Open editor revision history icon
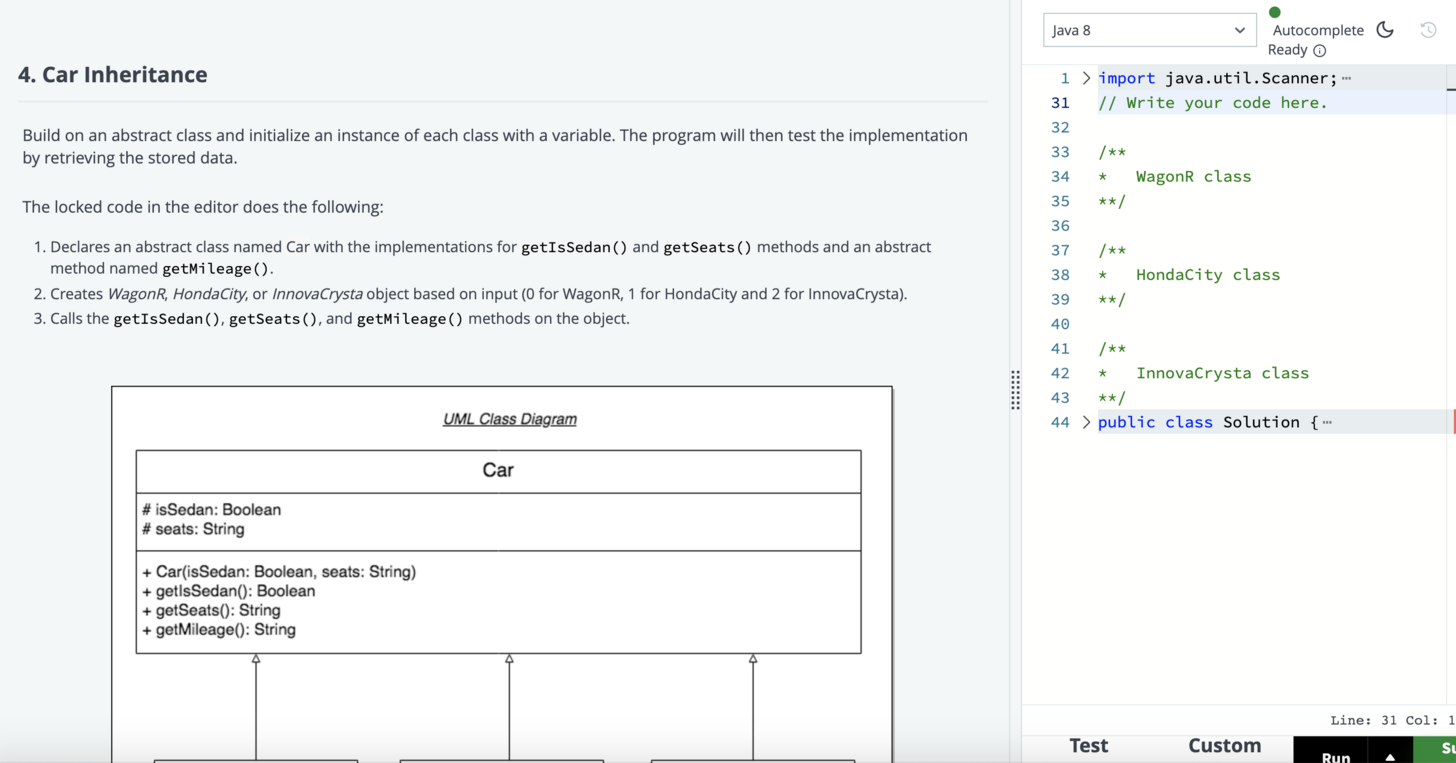This screenshot has height=763, width=1456. coord(1428,30)
